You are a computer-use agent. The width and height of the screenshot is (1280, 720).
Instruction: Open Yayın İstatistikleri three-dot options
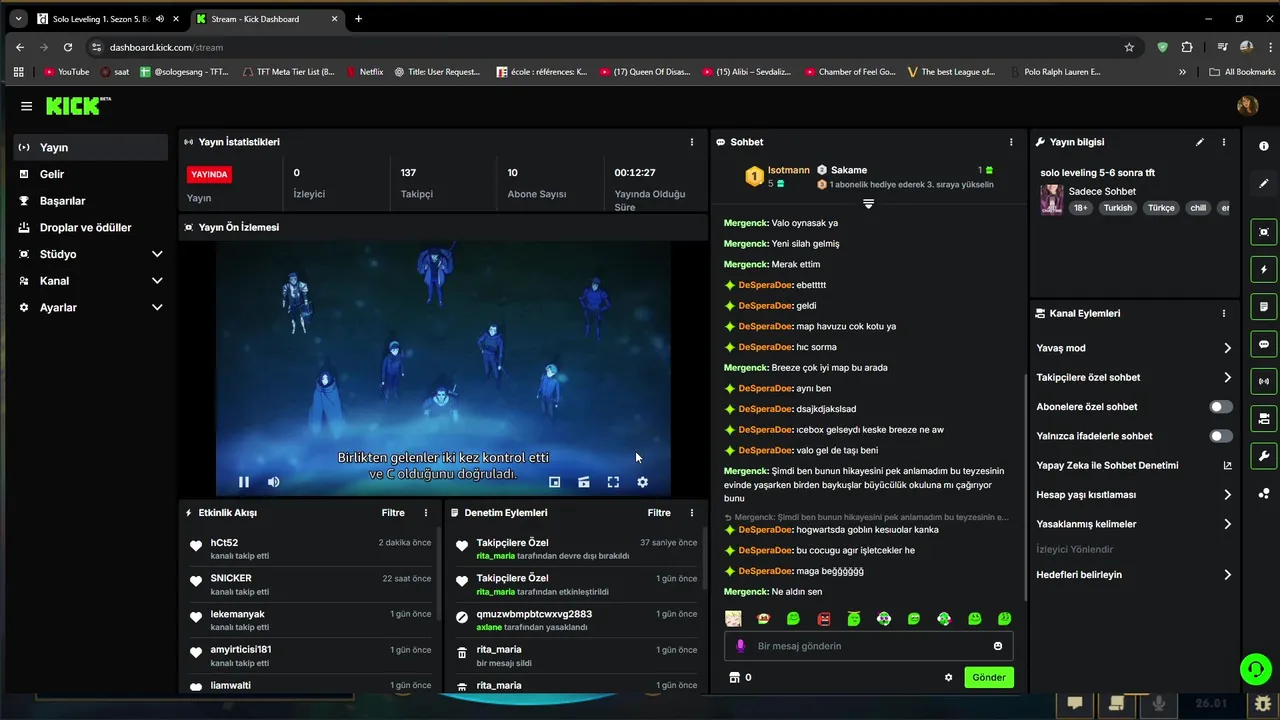click(x=691, y=142)
